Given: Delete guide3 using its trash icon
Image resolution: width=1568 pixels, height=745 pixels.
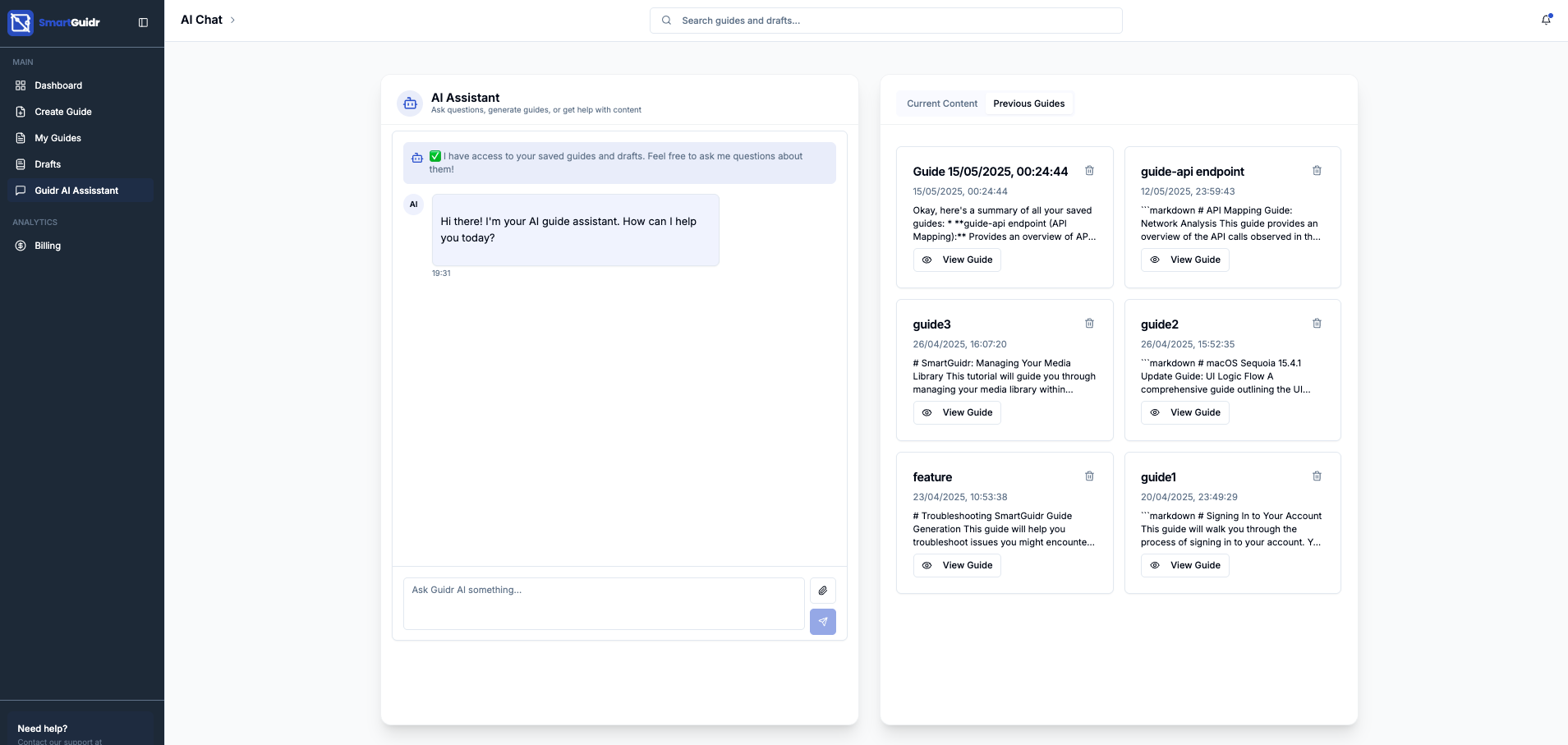Looking at the screenshot, I should (x=1089, y=324).
